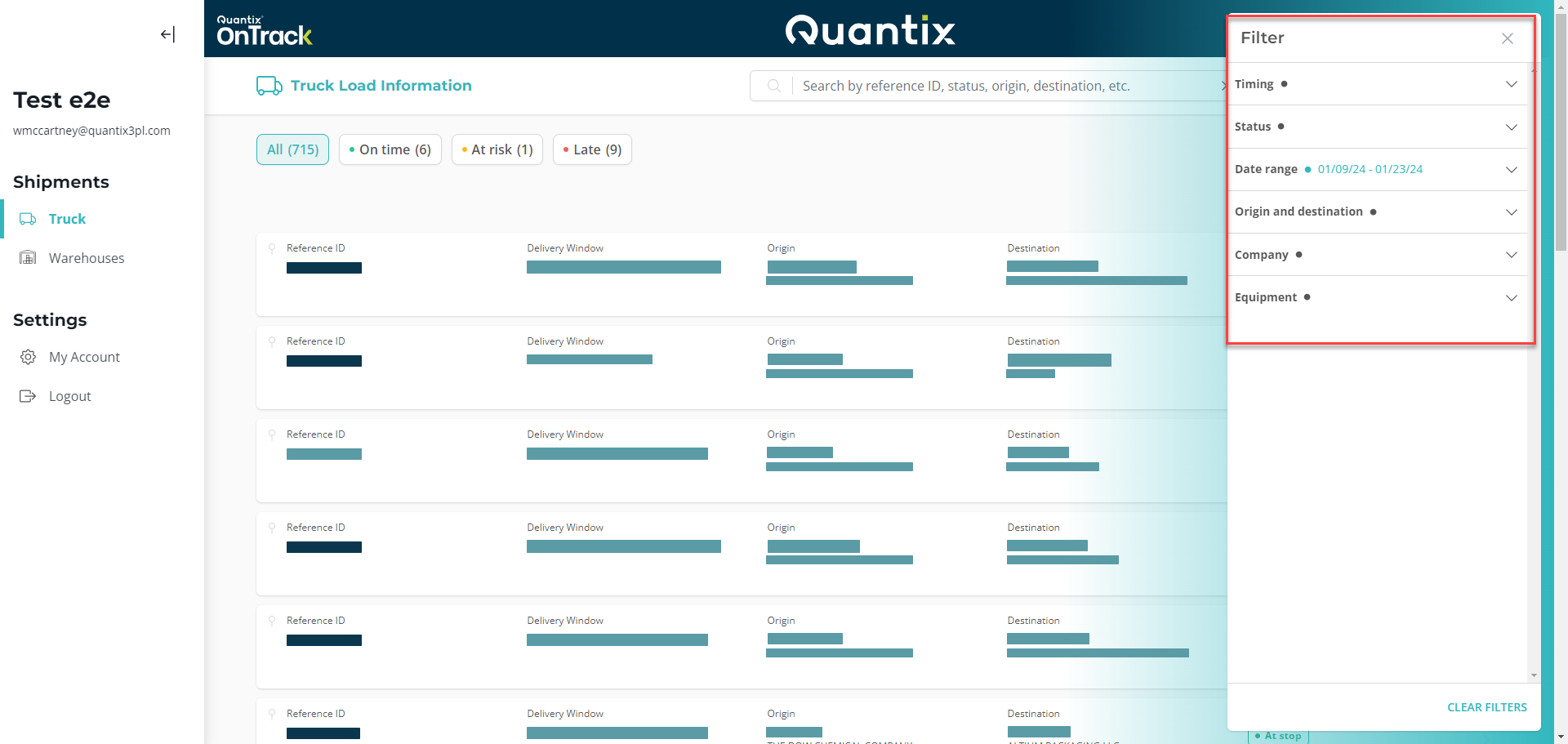Click the truck icon beside Truck Load Information
This screenshot has height=744, width=1568.
point(269,86)
